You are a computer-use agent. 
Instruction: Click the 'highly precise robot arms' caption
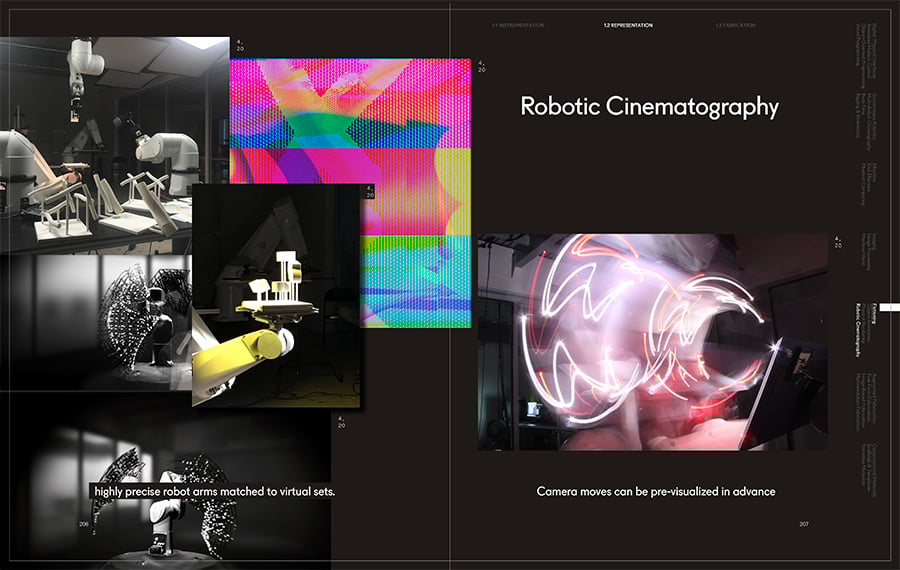pyautogui.click(x=214, y=491)
